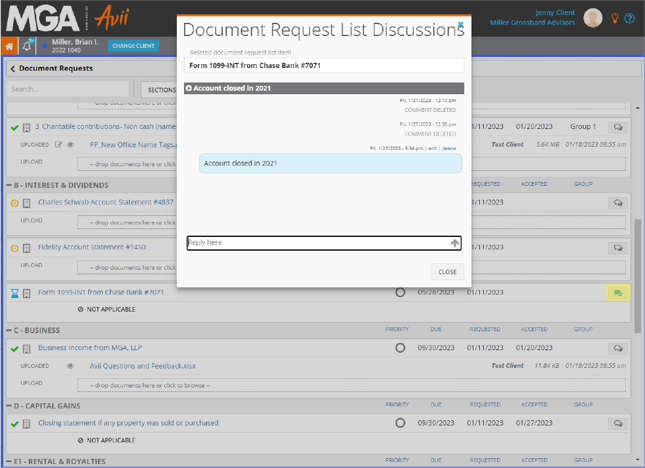Open highlighted discussion for Form 1099-INT row

[618, 293]
